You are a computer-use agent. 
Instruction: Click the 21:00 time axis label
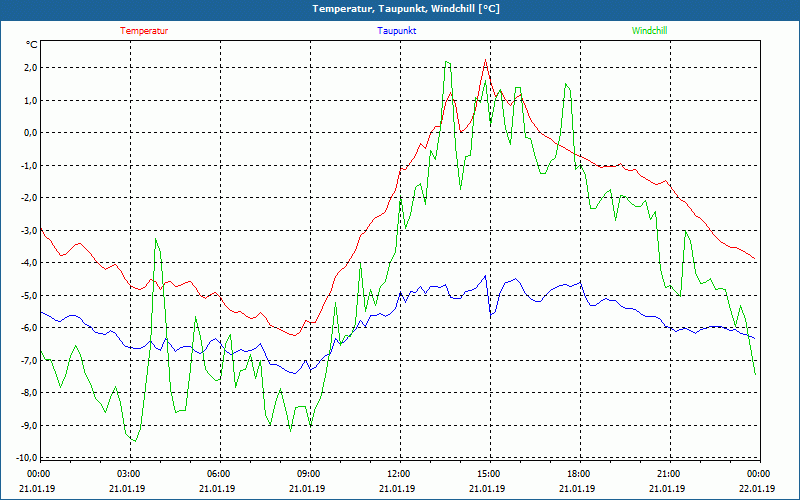[x=668, y=474]
